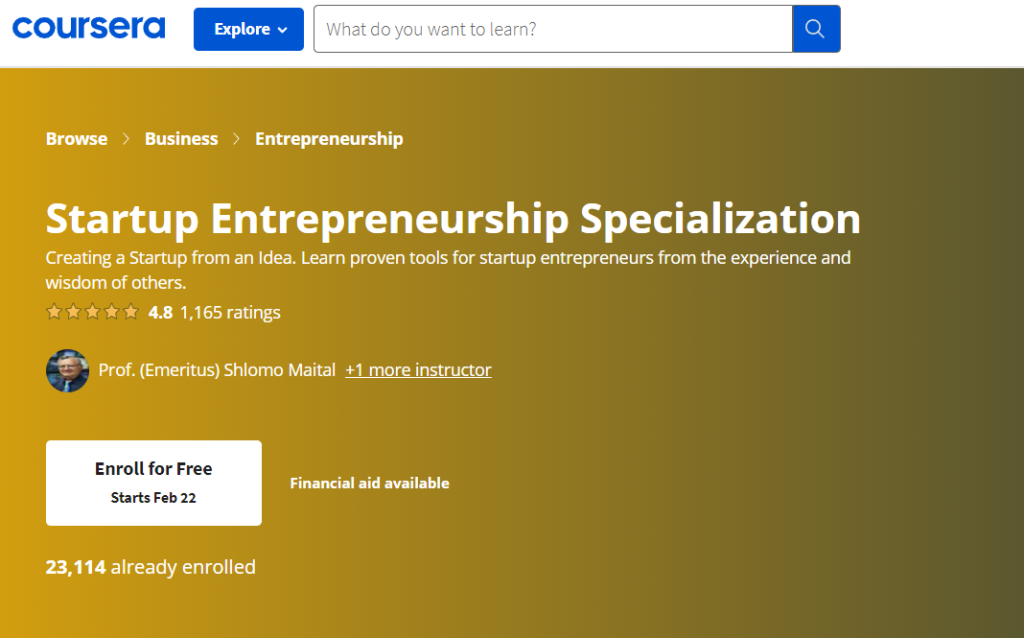Click the Coursera logo

(88, 28)
